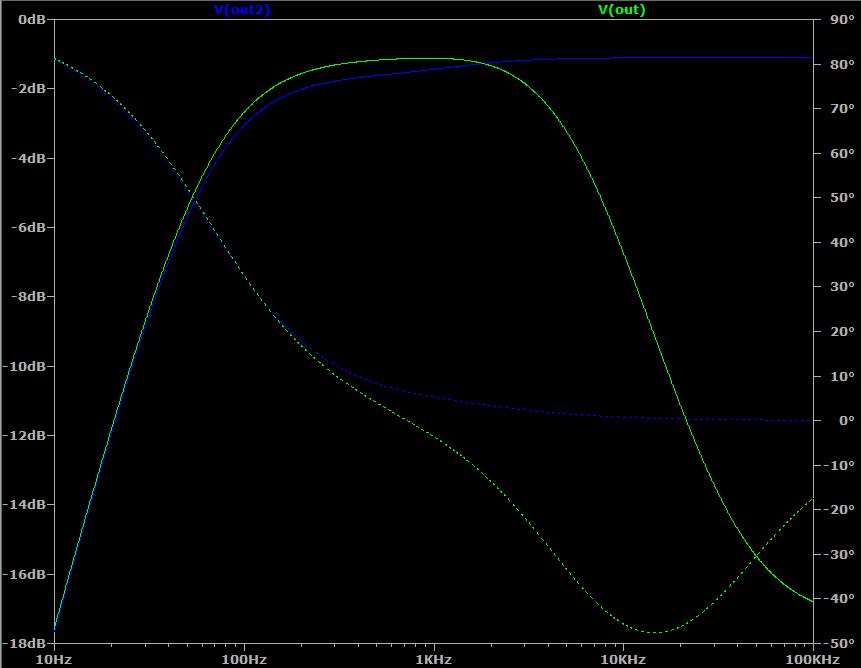Click the 1KHz frequency axis label
The image size is (861, 668).
click(433, 660)
